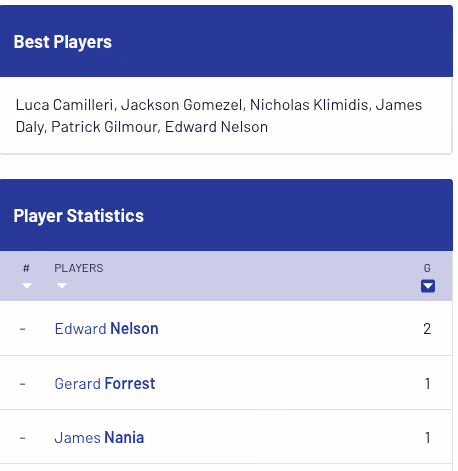This screenshot has height=471, width=458.
Task: Open James Nania's player profile link
Action: click(x=99, y=438)
